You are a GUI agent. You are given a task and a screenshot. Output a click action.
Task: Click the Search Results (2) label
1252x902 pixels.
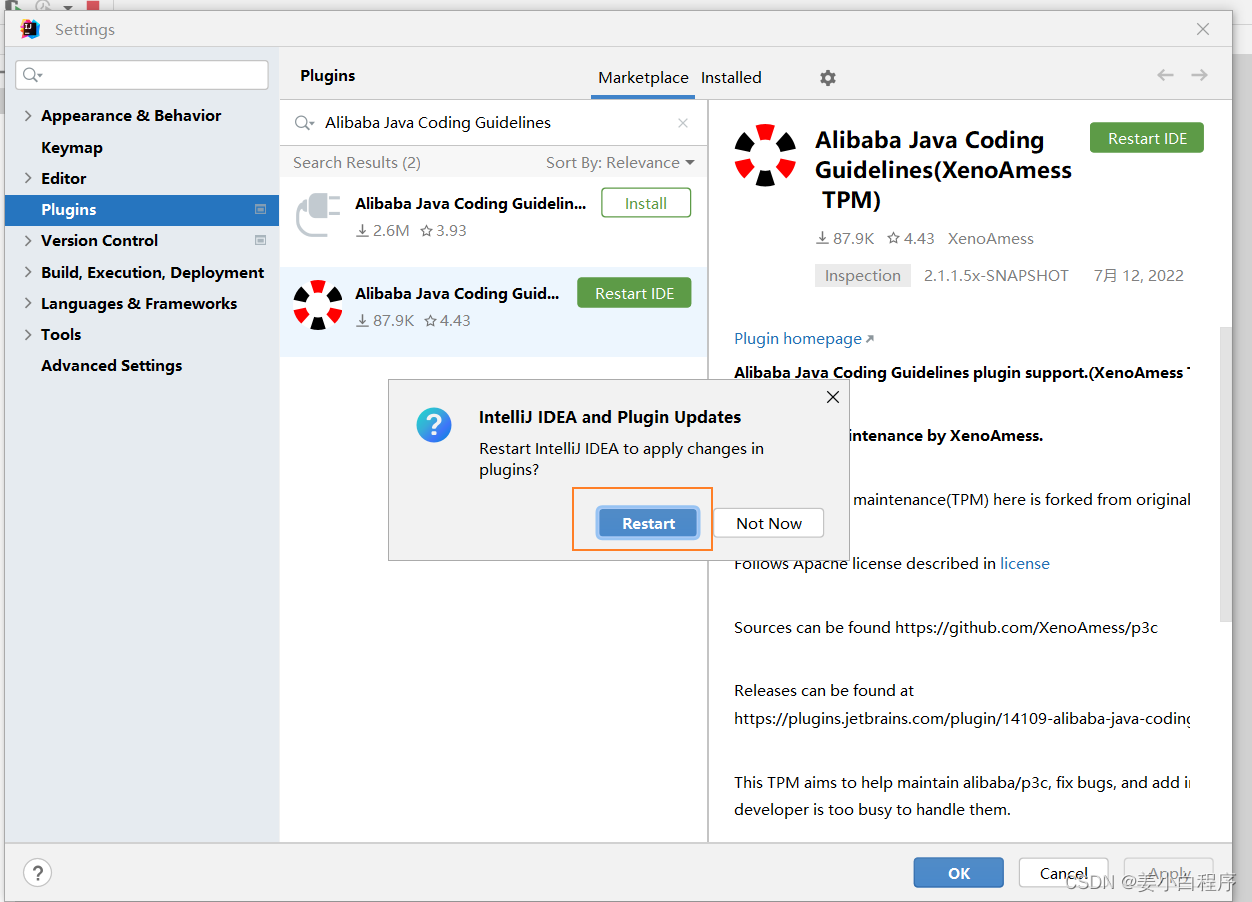point(357,162)
